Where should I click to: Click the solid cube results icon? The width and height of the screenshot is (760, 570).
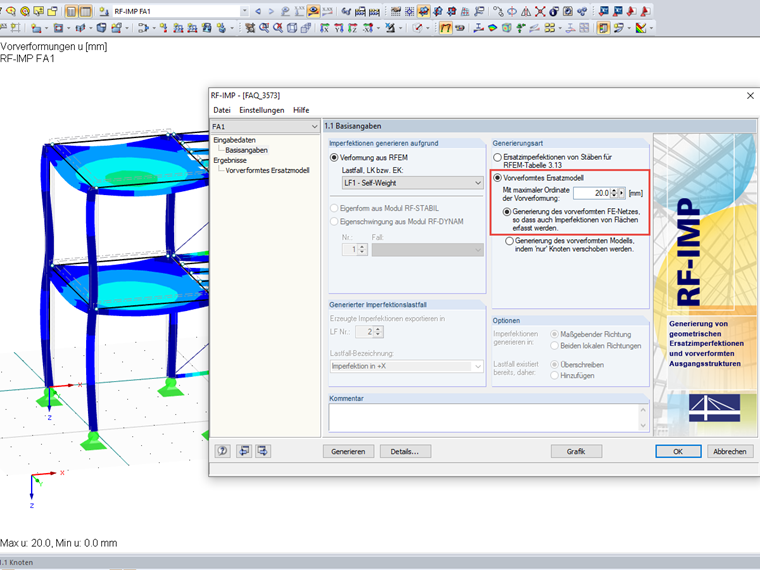[x=507, y=28]
